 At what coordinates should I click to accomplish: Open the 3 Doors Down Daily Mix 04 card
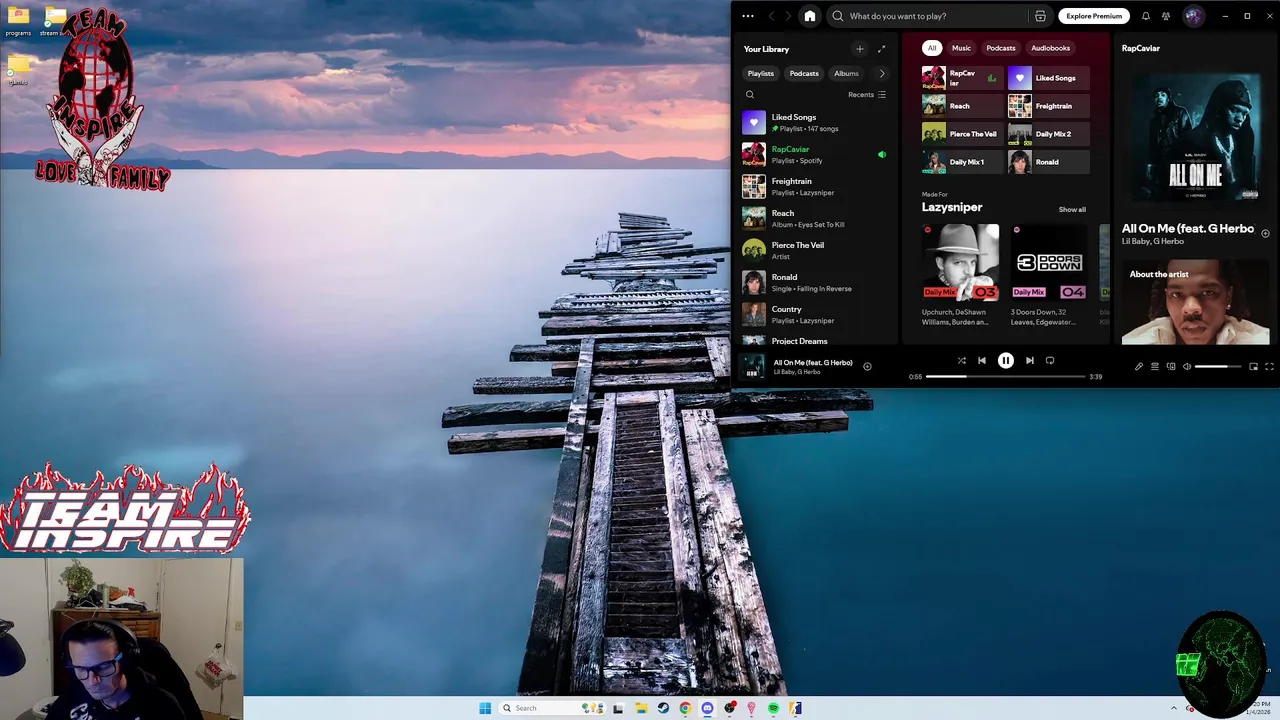[x=1049, y=275]
